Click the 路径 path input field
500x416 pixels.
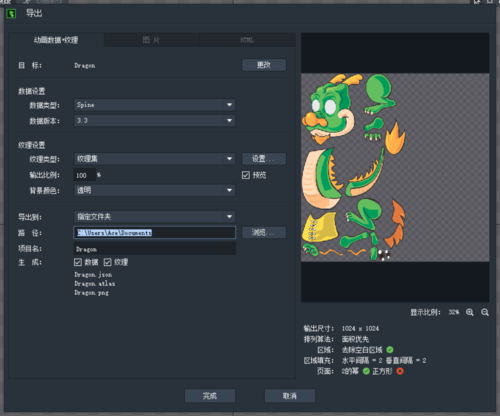click(x=154, y=232)
